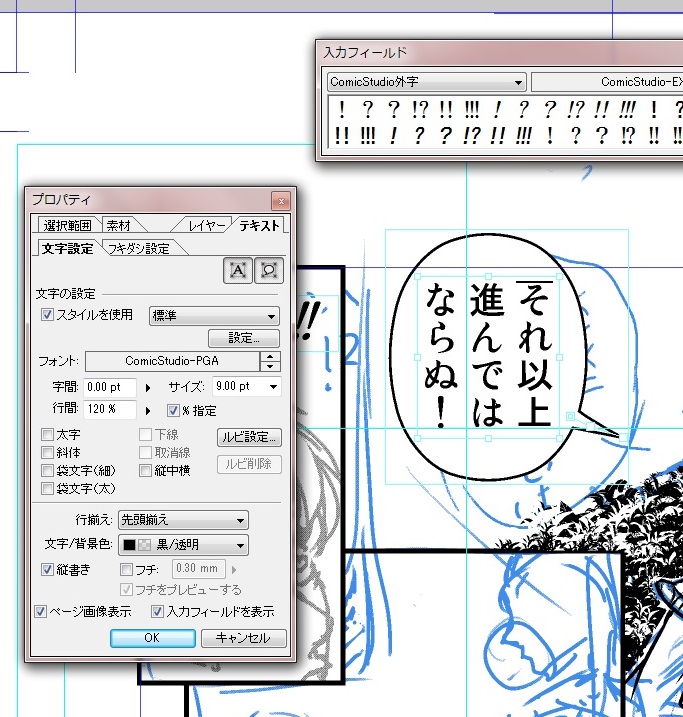Open the 文字設定 sub-tab
The height and width of the screenshot is (717, 683).
point(68,248)
